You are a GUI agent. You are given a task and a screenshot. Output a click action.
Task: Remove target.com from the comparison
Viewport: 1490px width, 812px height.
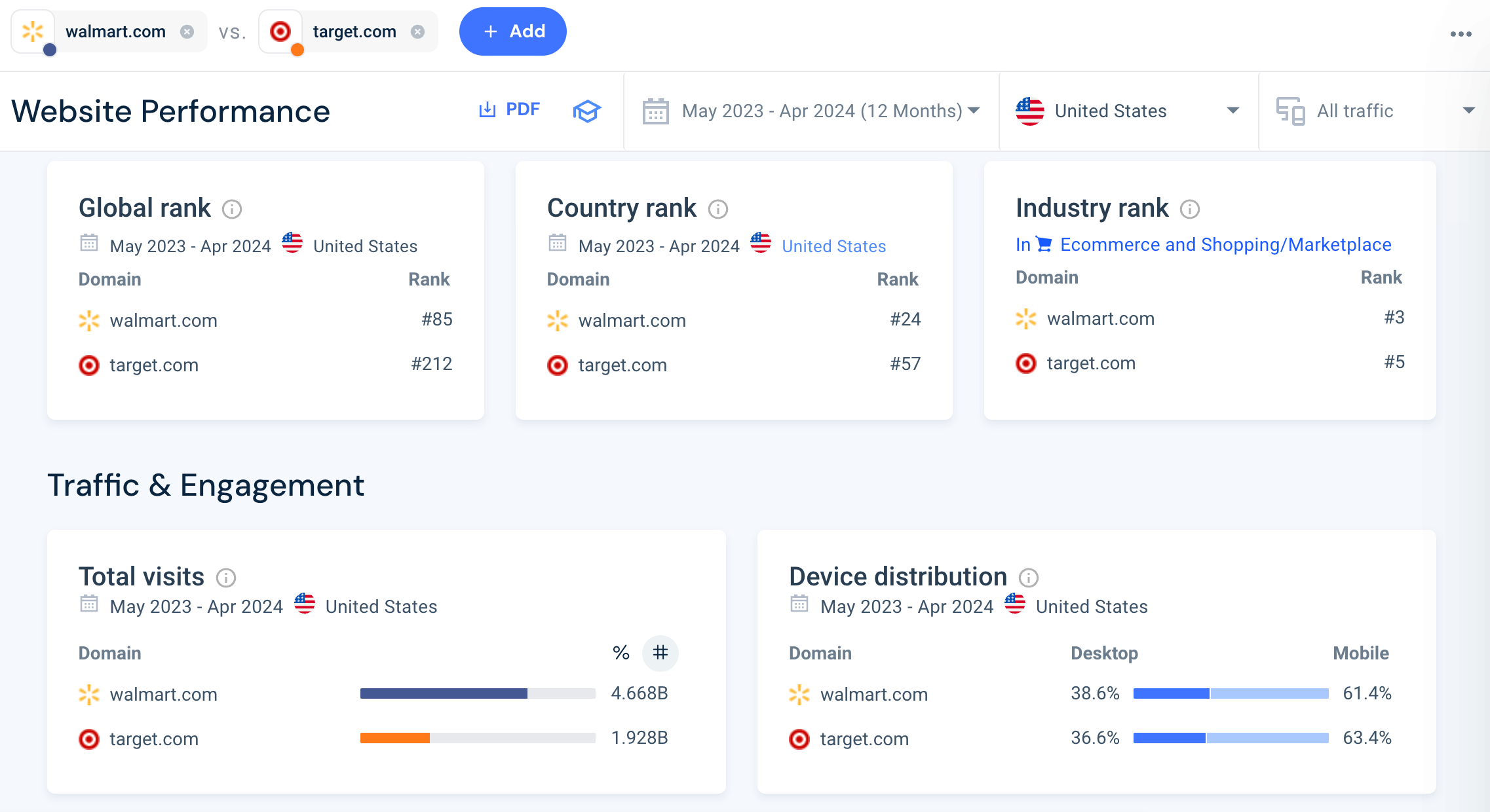tap(417, 31)
